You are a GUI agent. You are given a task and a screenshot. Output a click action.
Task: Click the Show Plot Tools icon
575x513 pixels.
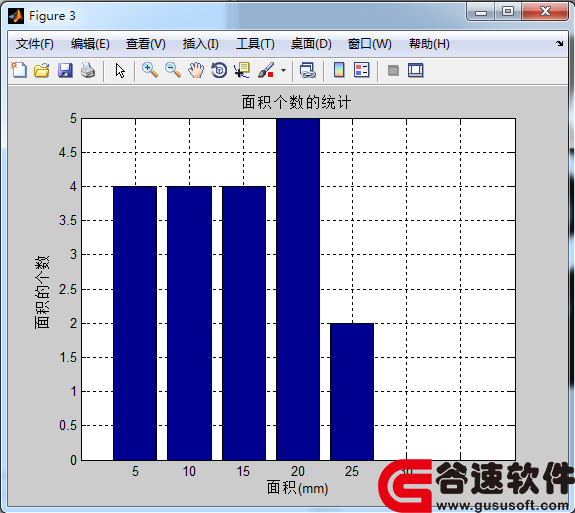pyautogui.click(x=415, y=70)
